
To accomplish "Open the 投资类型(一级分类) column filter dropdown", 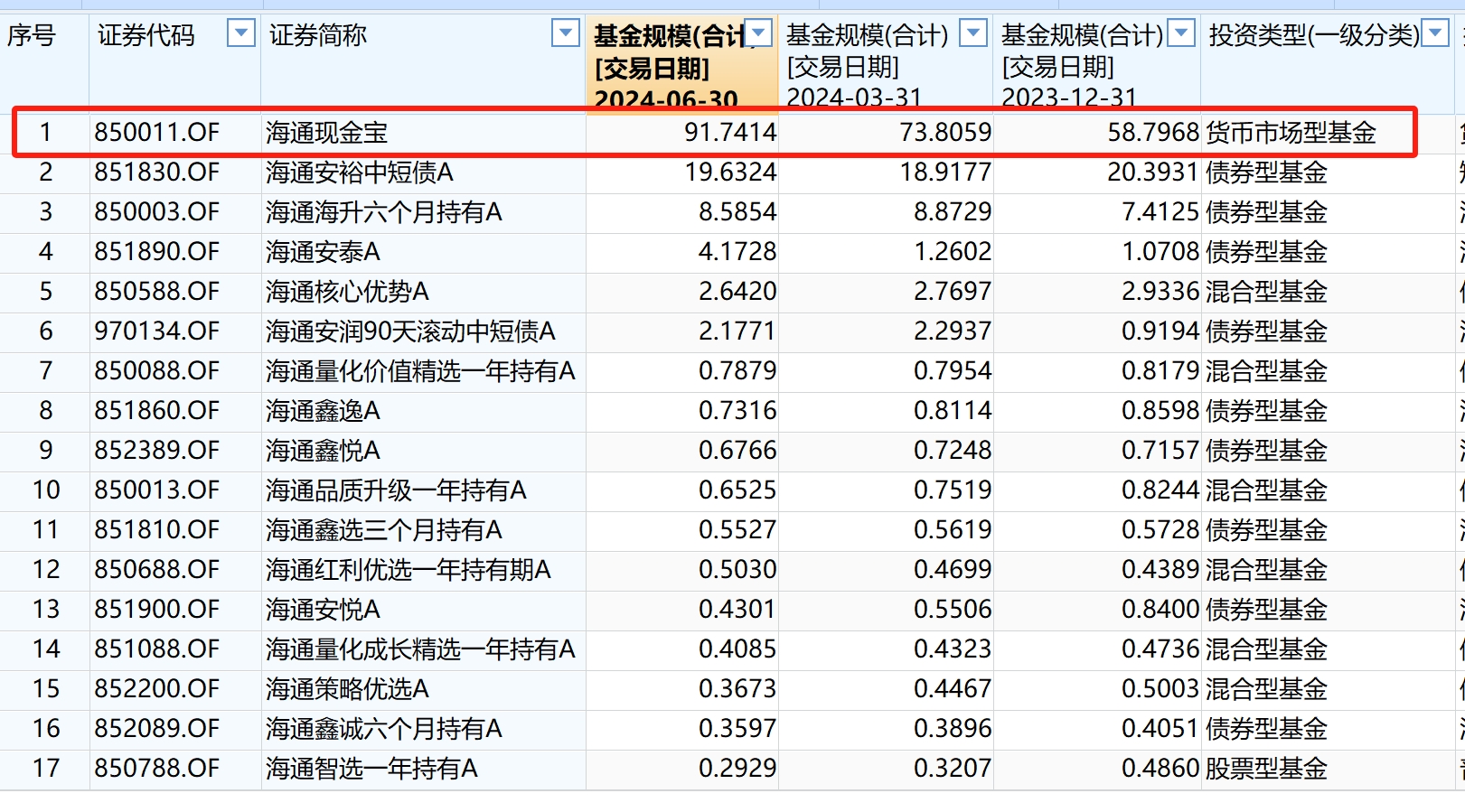I will pyautogui.click(x=1435, y=34).
